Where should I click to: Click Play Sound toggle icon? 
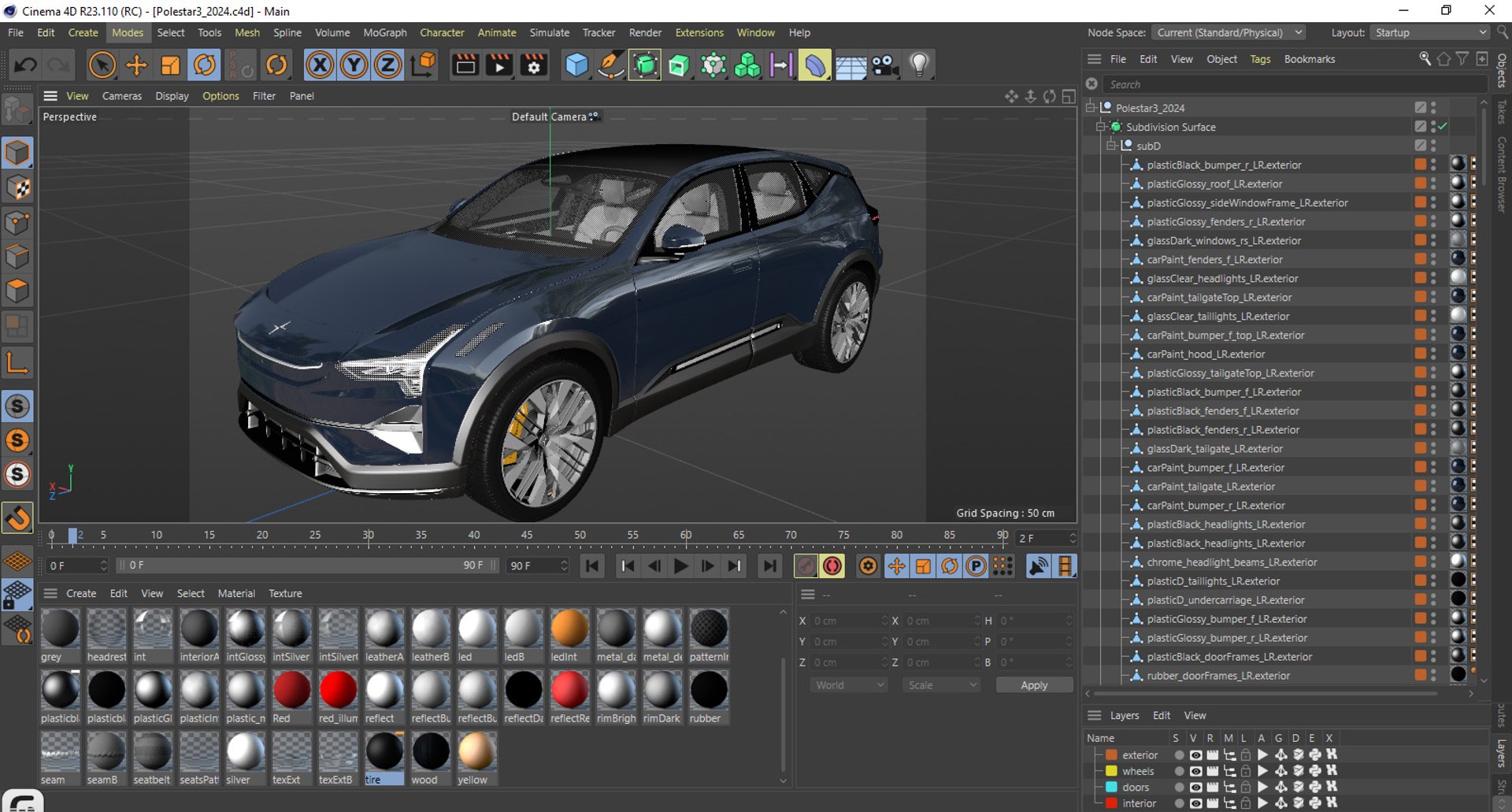tap(1039, 565)
